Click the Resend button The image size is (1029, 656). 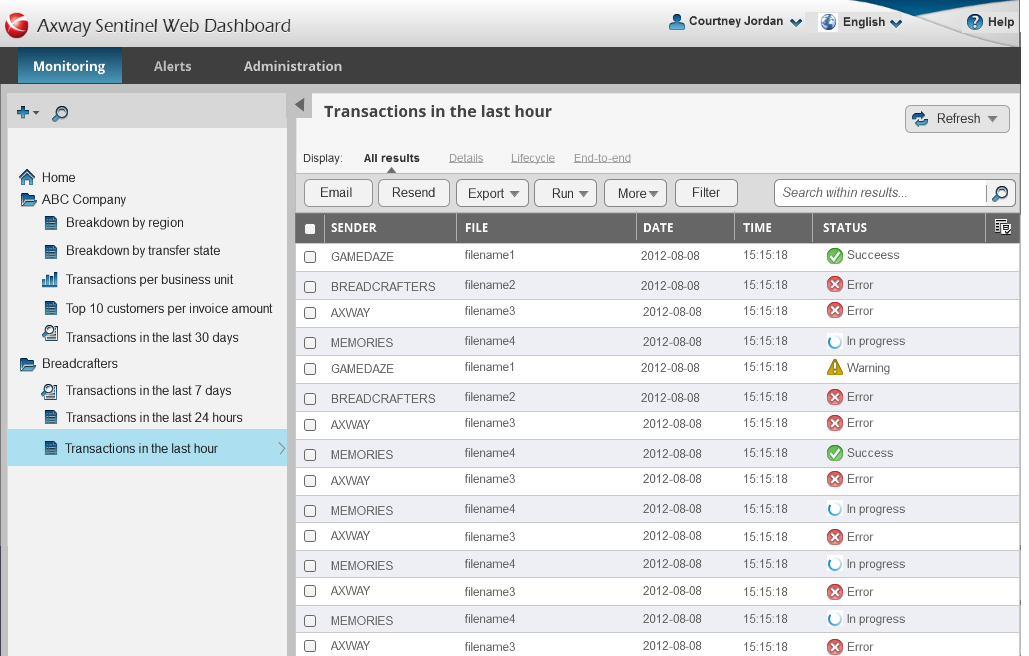pos(413,193)
